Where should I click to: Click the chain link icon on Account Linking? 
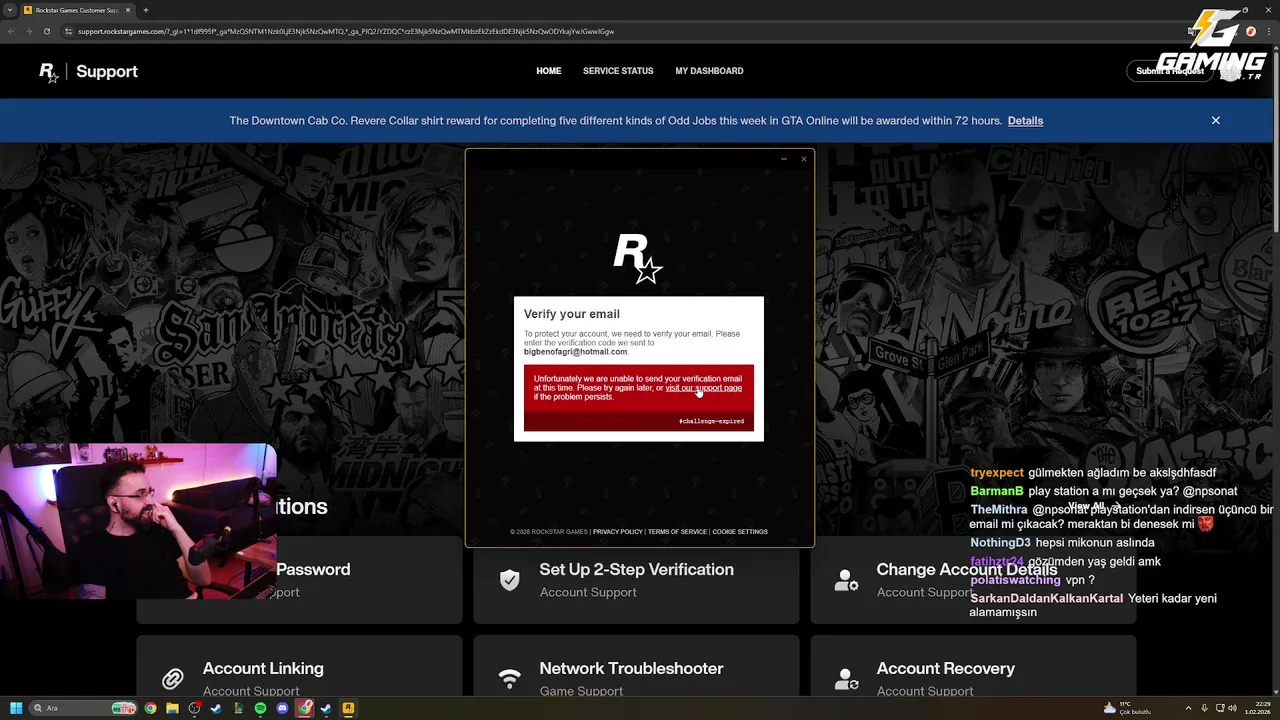pos(173,680)
